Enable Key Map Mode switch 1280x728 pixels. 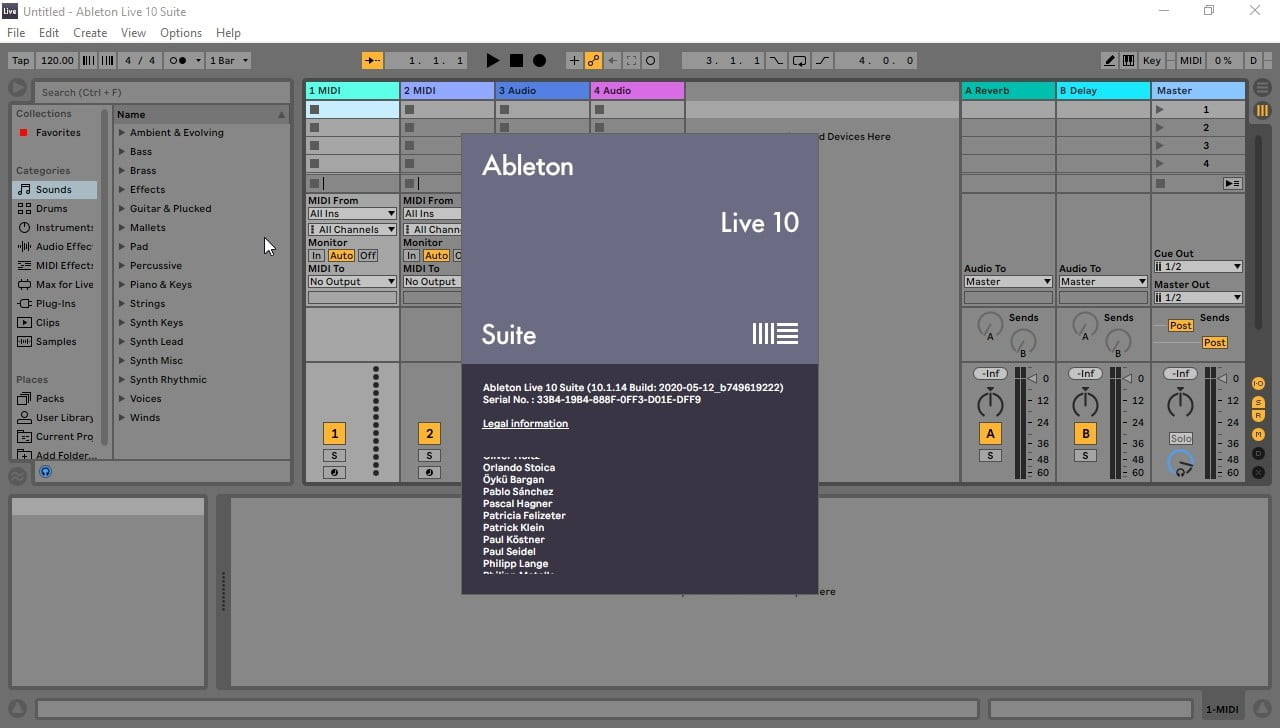coord(1152,60)
